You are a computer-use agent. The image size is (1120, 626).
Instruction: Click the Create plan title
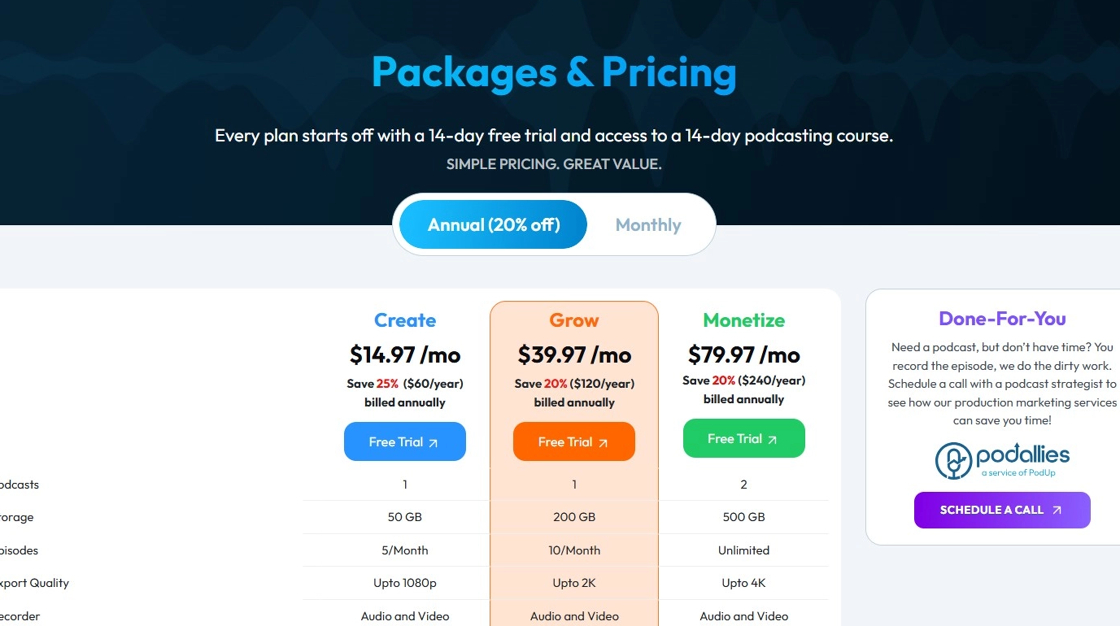[405, 320]
